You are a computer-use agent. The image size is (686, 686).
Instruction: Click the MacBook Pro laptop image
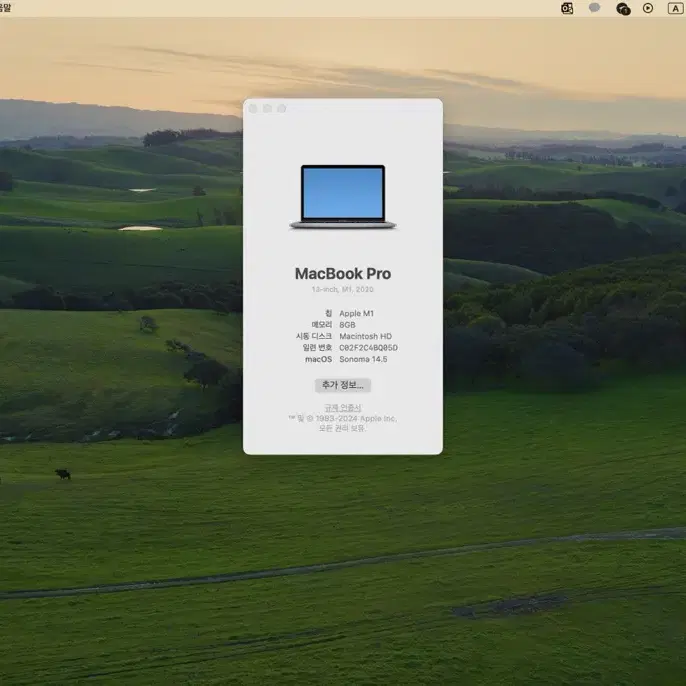(343, 197)
